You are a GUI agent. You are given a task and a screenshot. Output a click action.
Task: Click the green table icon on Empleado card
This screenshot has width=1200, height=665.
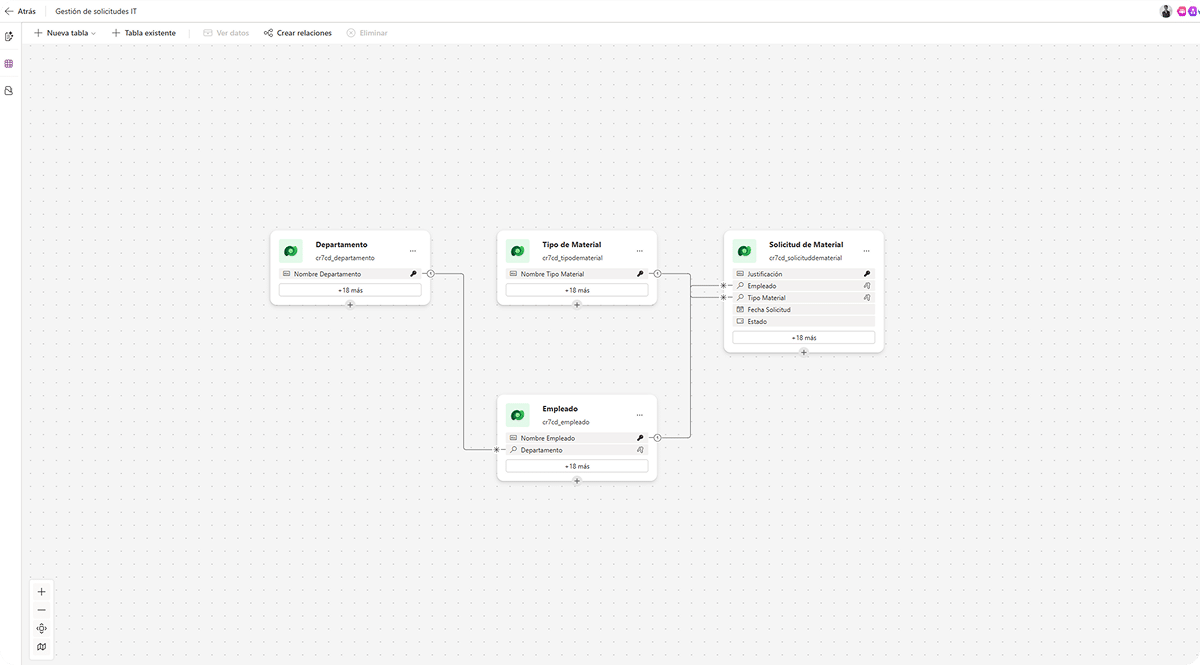click(x=517, y=413)
